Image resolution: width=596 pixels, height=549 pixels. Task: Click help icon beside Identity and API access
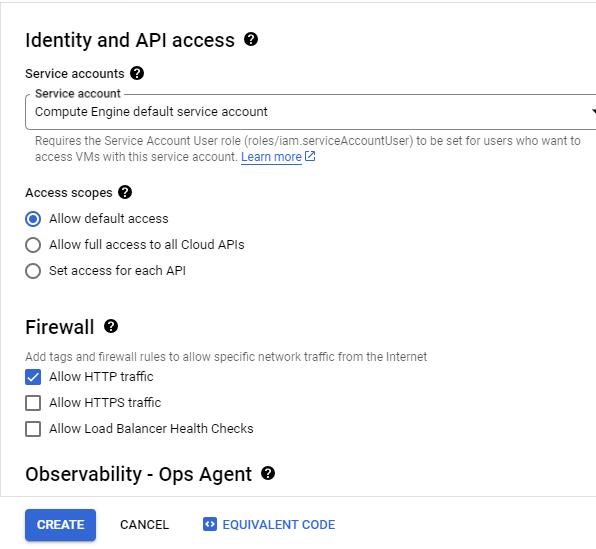coord(251,39)
